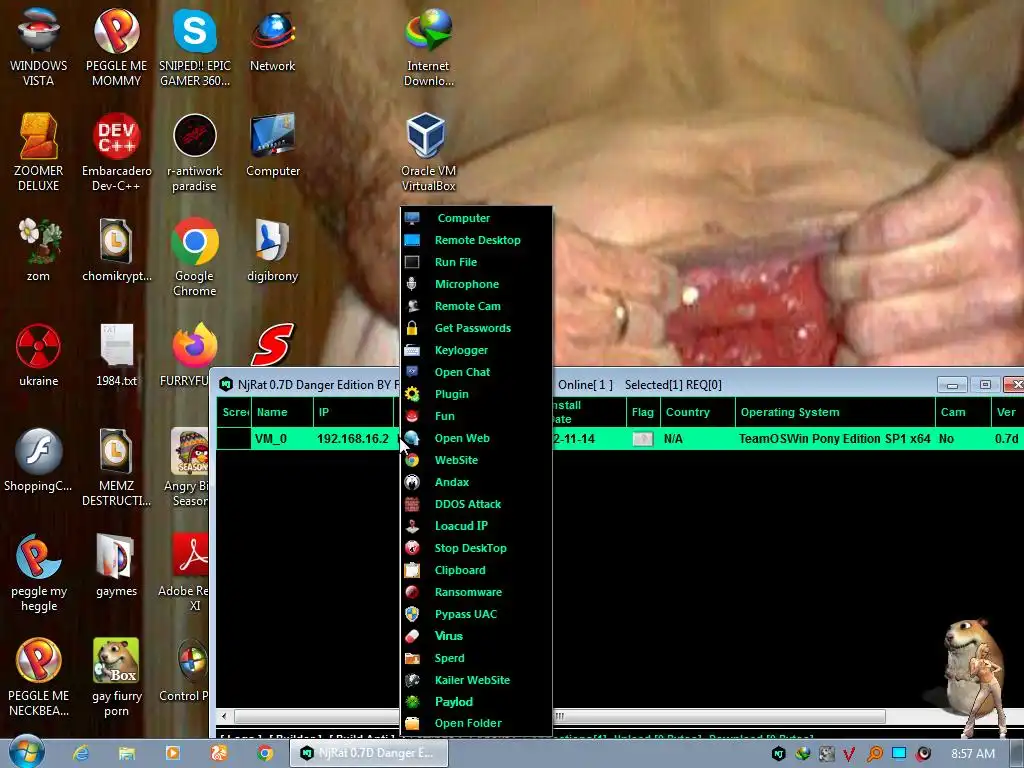
Task: Open the ShoppingC Flash icon
Action: (38, 460)
